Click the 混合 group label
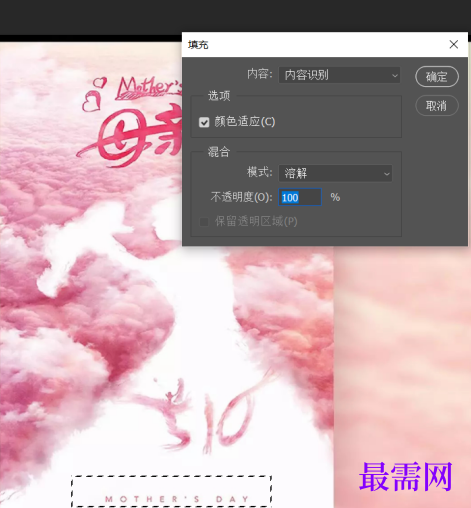This screenshot has width=471, height=508. [x=219, y=152]
